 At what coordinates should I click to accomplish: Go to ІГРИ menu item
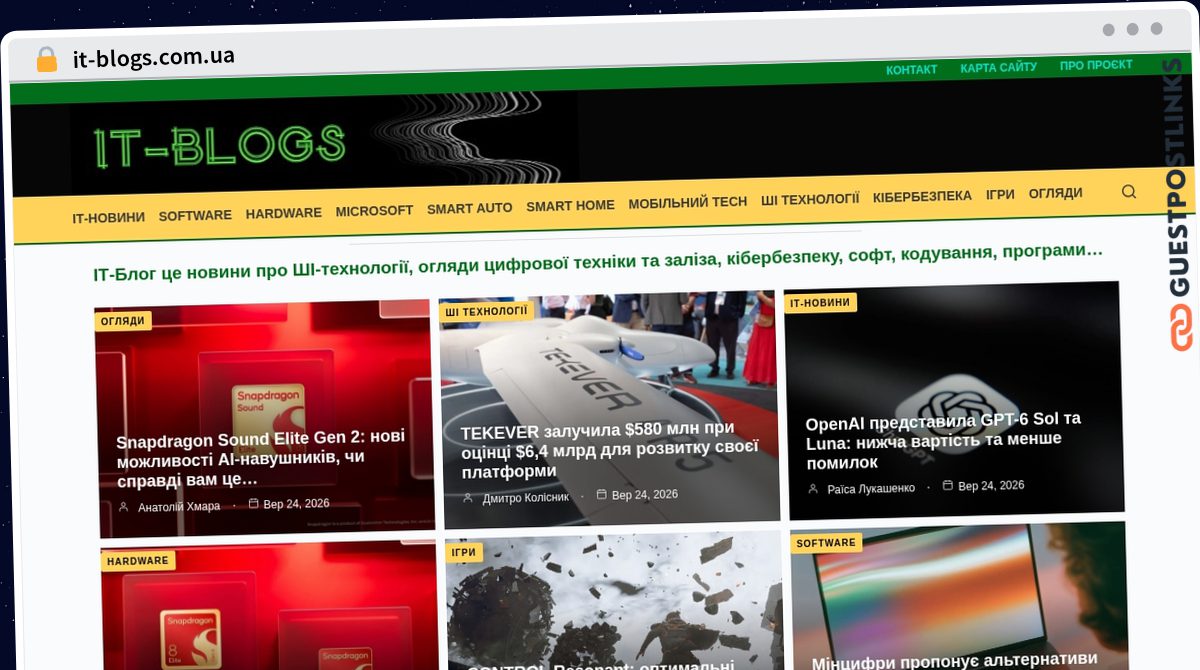1000,195
